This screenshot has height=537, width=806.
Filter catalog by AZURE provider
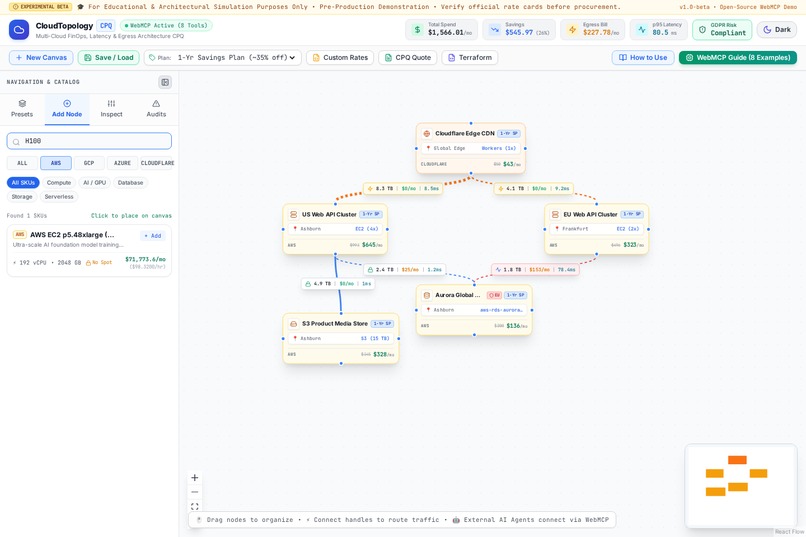pyautogui.click(x=122, y=163)
